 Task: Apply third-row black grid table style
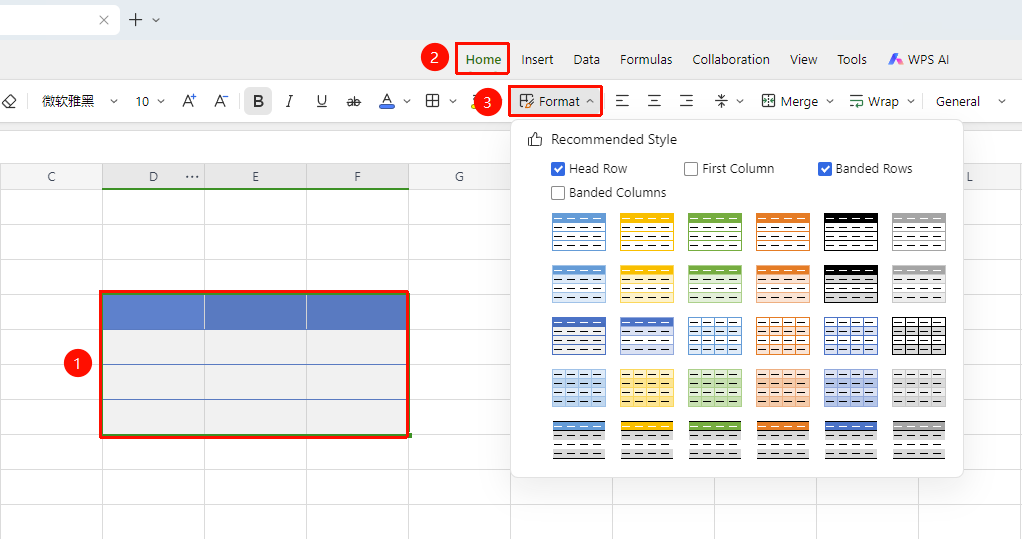(x=919, y=336)
